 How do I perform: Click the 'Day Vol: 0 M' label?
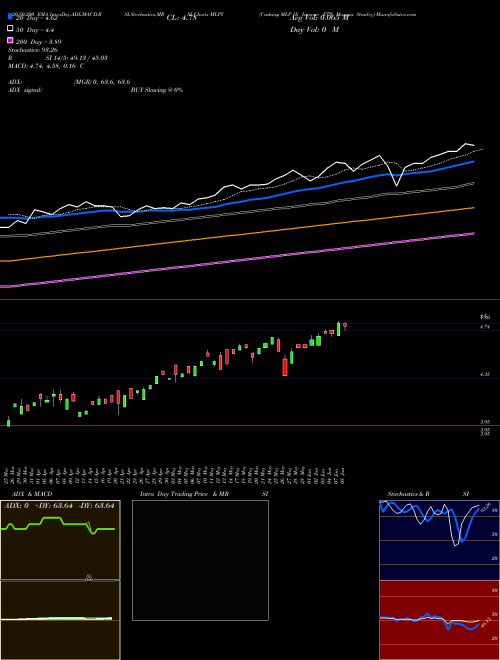(x=314, y=30)
